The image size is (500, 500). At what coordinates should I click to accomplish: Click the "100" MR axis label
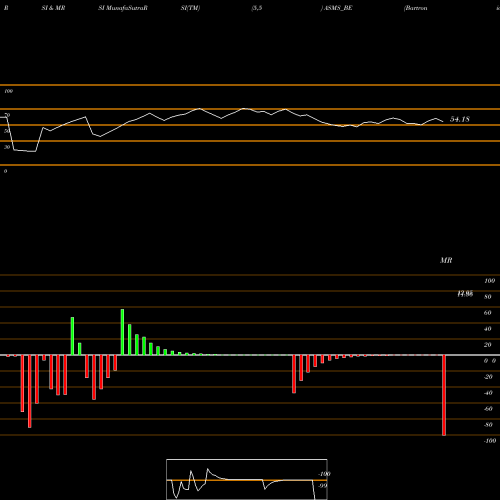click(489, 281)
